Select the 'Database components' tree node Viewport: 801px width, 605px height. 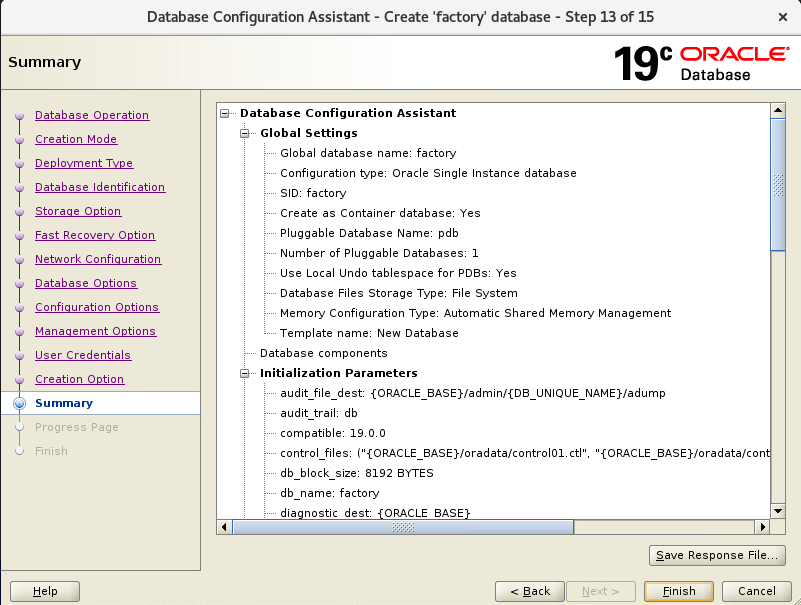click(x=323, y=353)
